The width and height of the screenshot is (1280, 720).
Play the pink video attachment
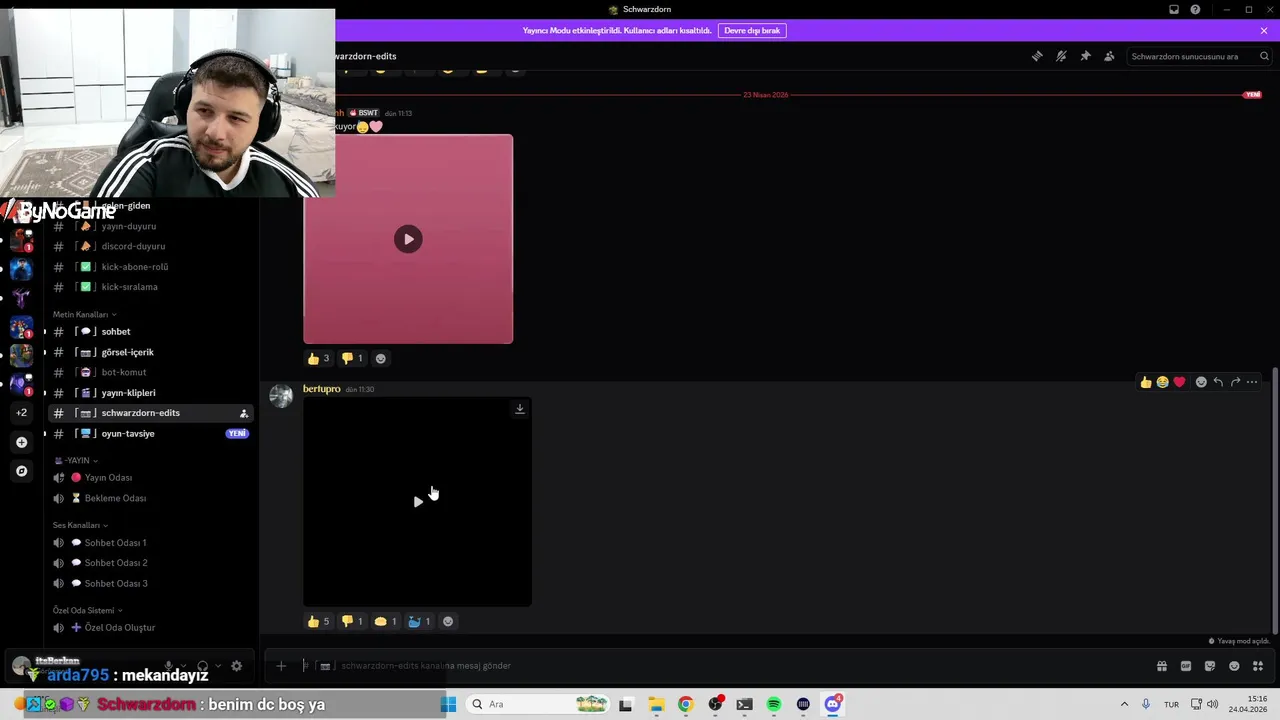coord(408,239)
